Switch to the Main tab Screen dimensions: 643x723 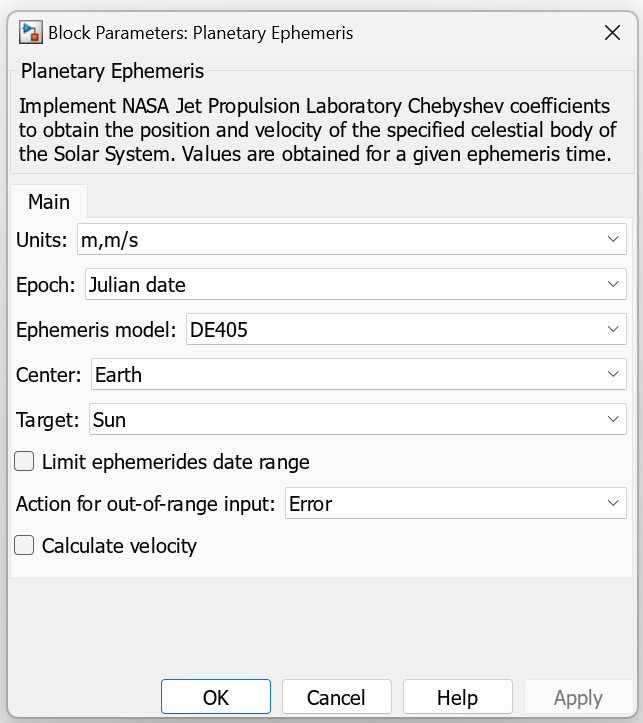(x=49, y=202)
